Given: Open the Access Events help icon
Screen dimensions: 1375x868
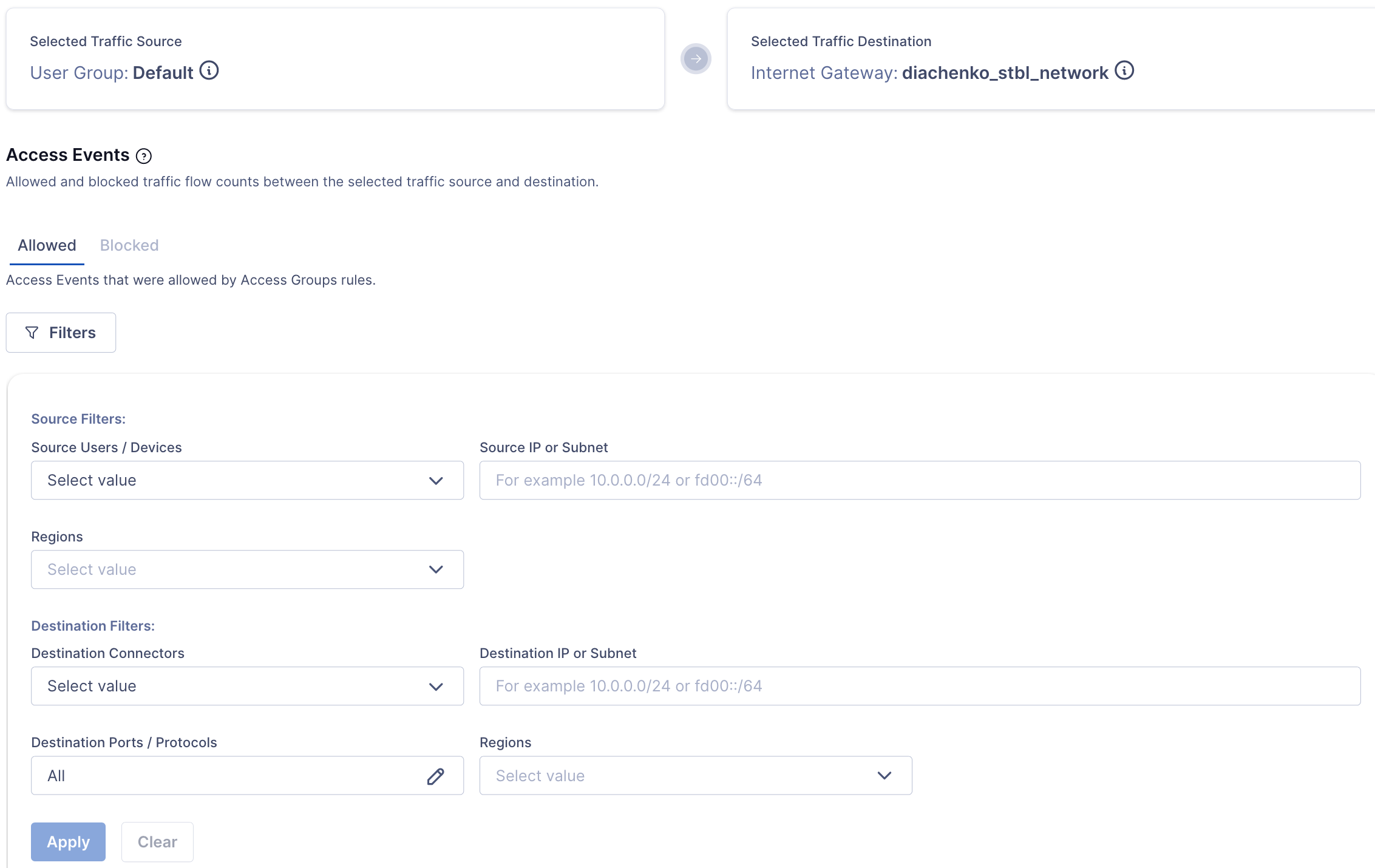Looking at the screenshot, I should pos(144,157).
